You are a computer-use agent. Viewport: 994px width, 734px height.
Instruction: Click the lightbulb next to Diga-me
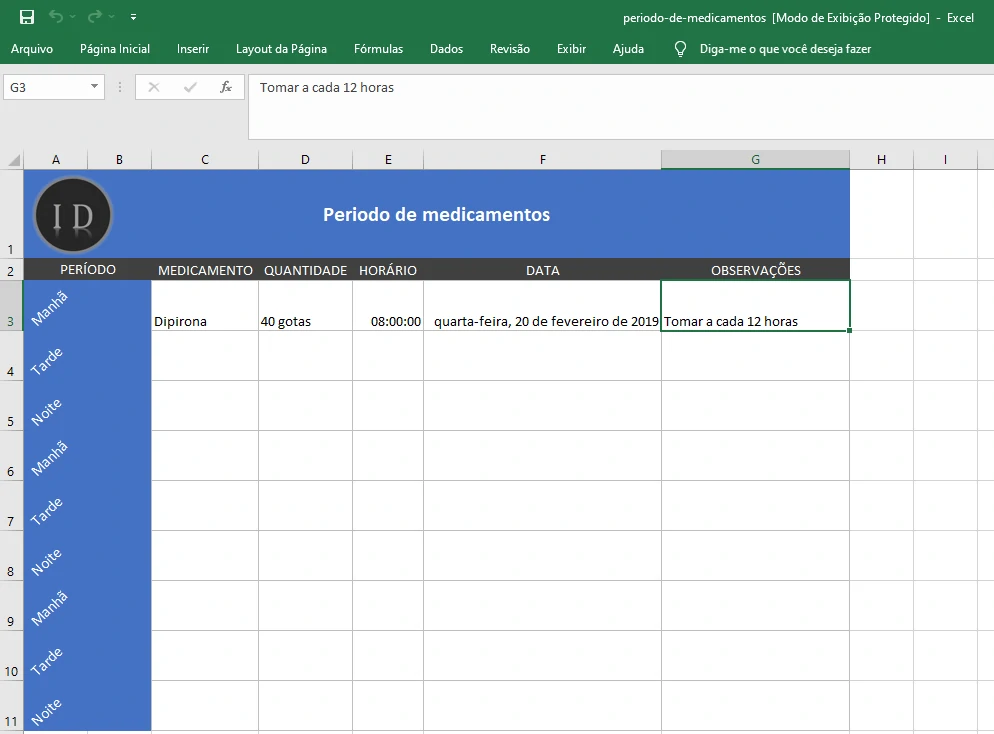(x=681, y=49)
